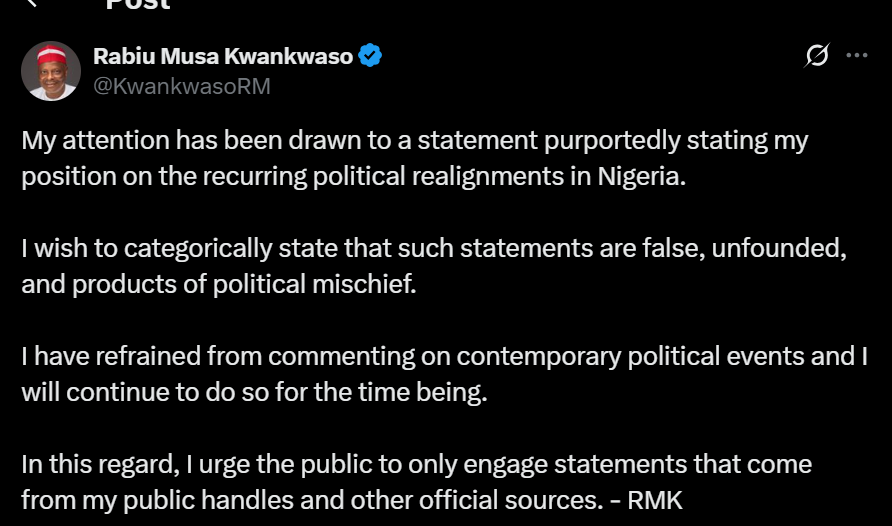Click the paragraph starting "My attention has been drawn"

pyautogui.click(x=414, y=158)
